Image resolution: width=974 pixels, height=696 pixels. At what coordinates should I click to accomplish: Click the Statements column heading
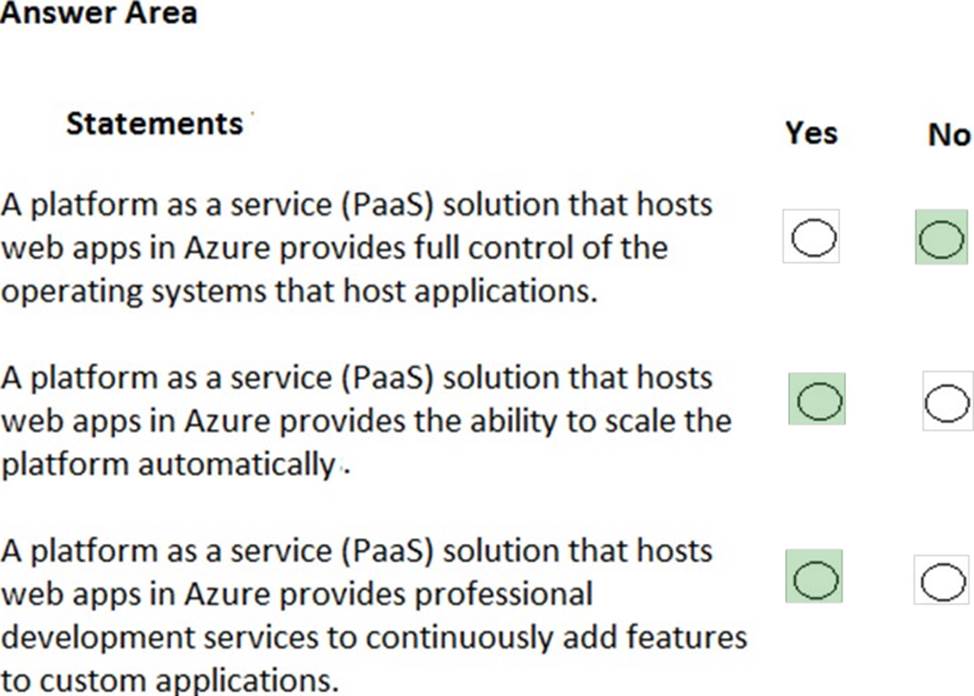click(x=155, y=124)
